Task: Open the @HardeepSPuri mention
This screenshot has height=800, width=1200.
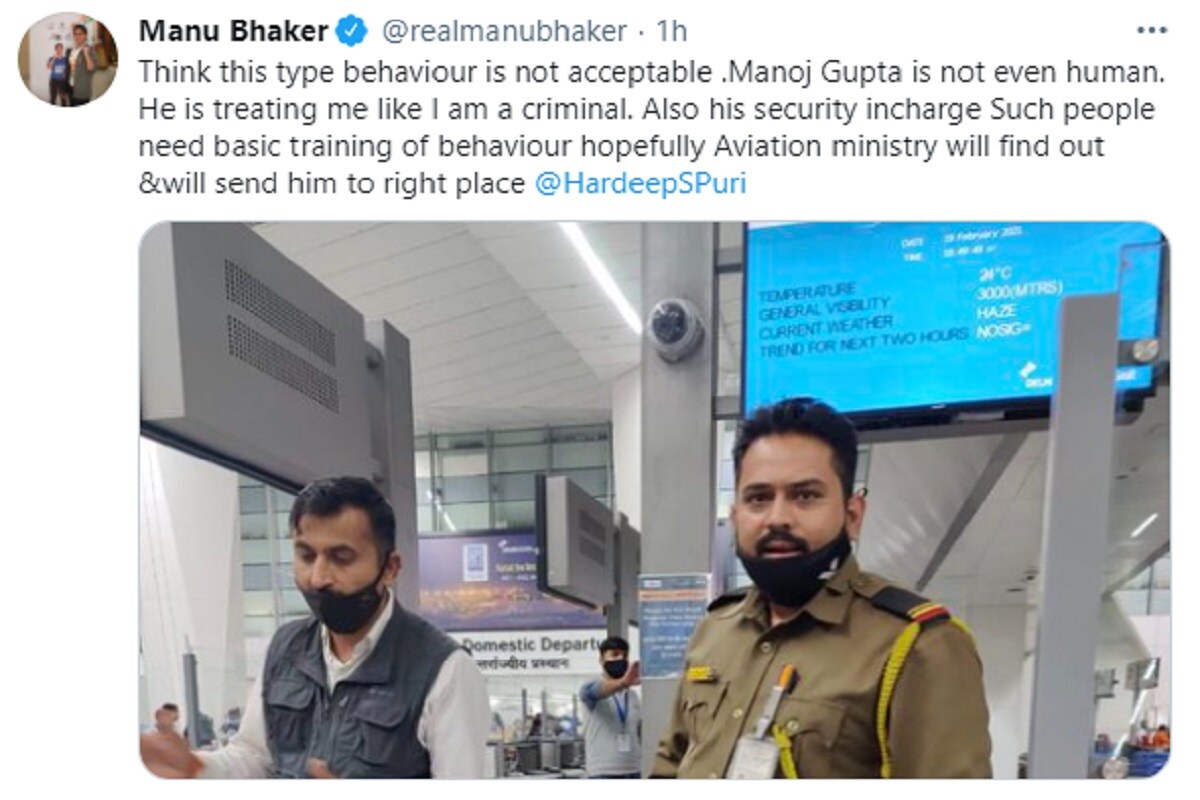Action: tap(641, 185)
